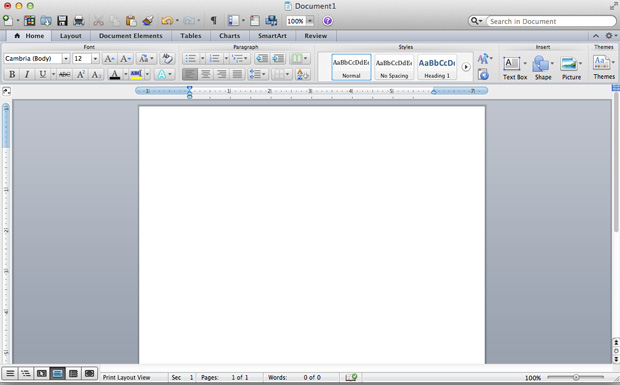Apply the font color swatch
The width and height of the screenshot is (620, 385).
pyautogui.click(x=115, y=74)
